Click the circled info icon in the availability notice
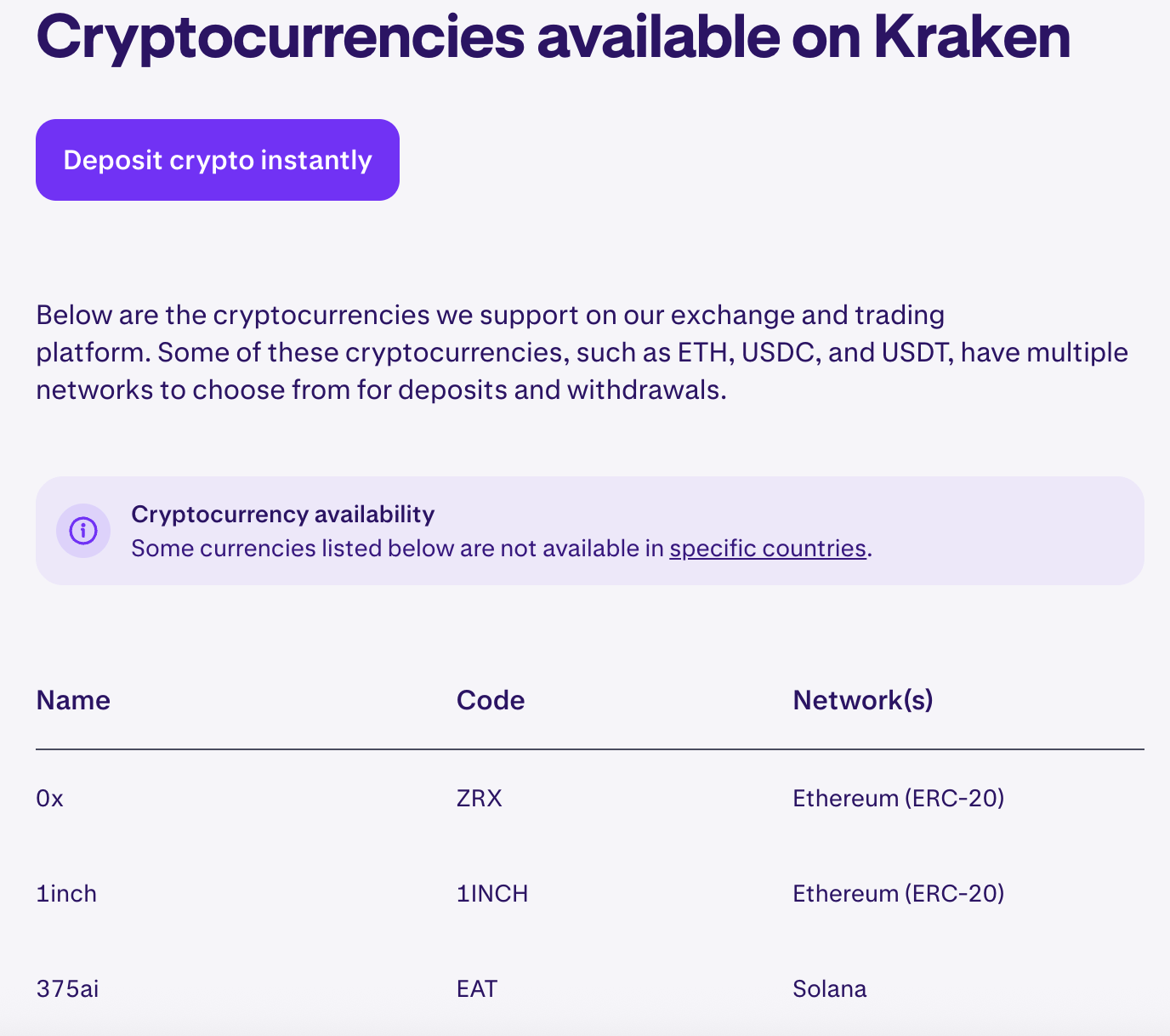Screen dimensions: 1170x1036 (82, 531)
